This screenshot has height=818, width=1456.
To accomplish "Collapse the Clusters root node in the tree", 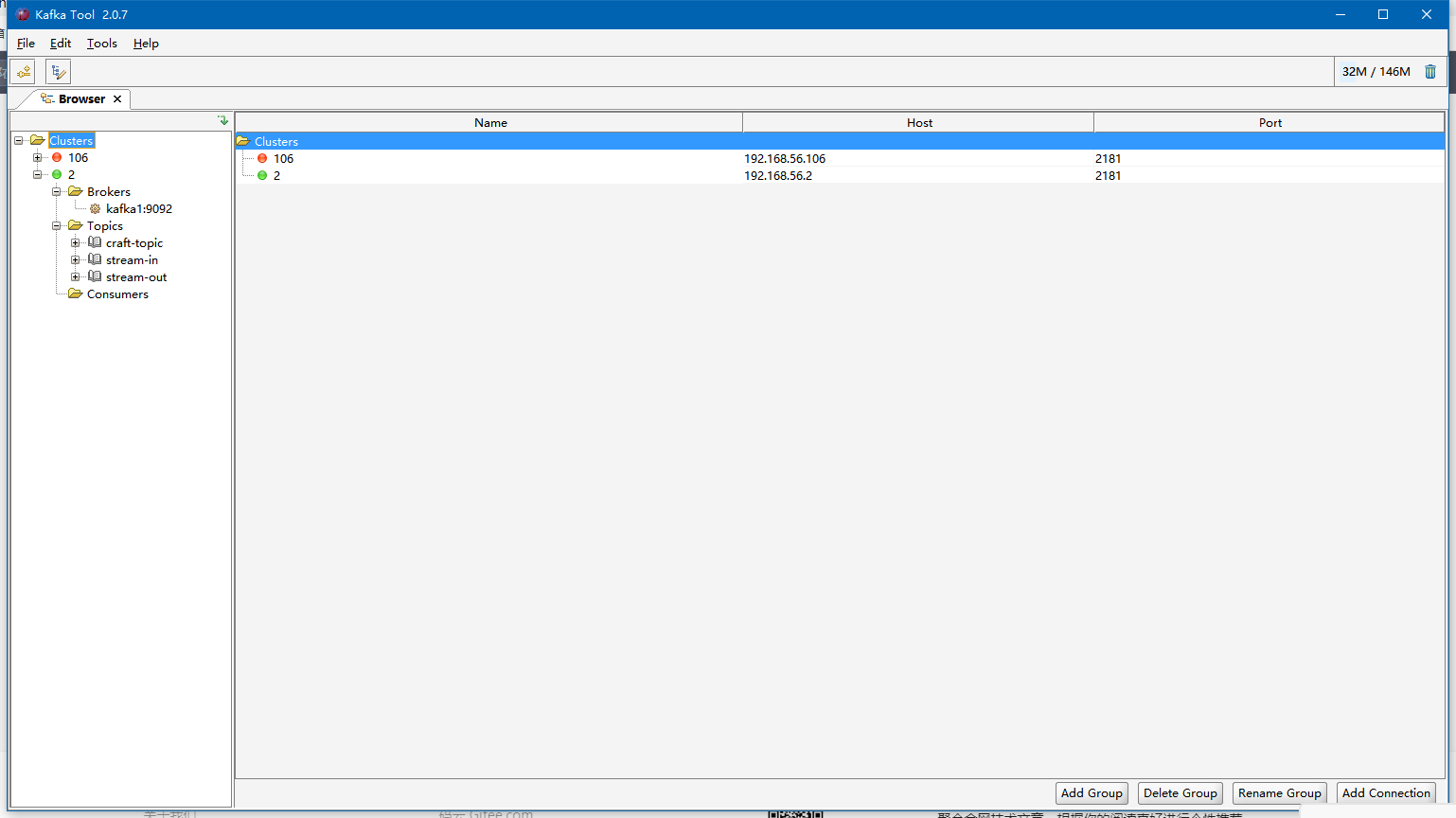I will click(18, 141).
